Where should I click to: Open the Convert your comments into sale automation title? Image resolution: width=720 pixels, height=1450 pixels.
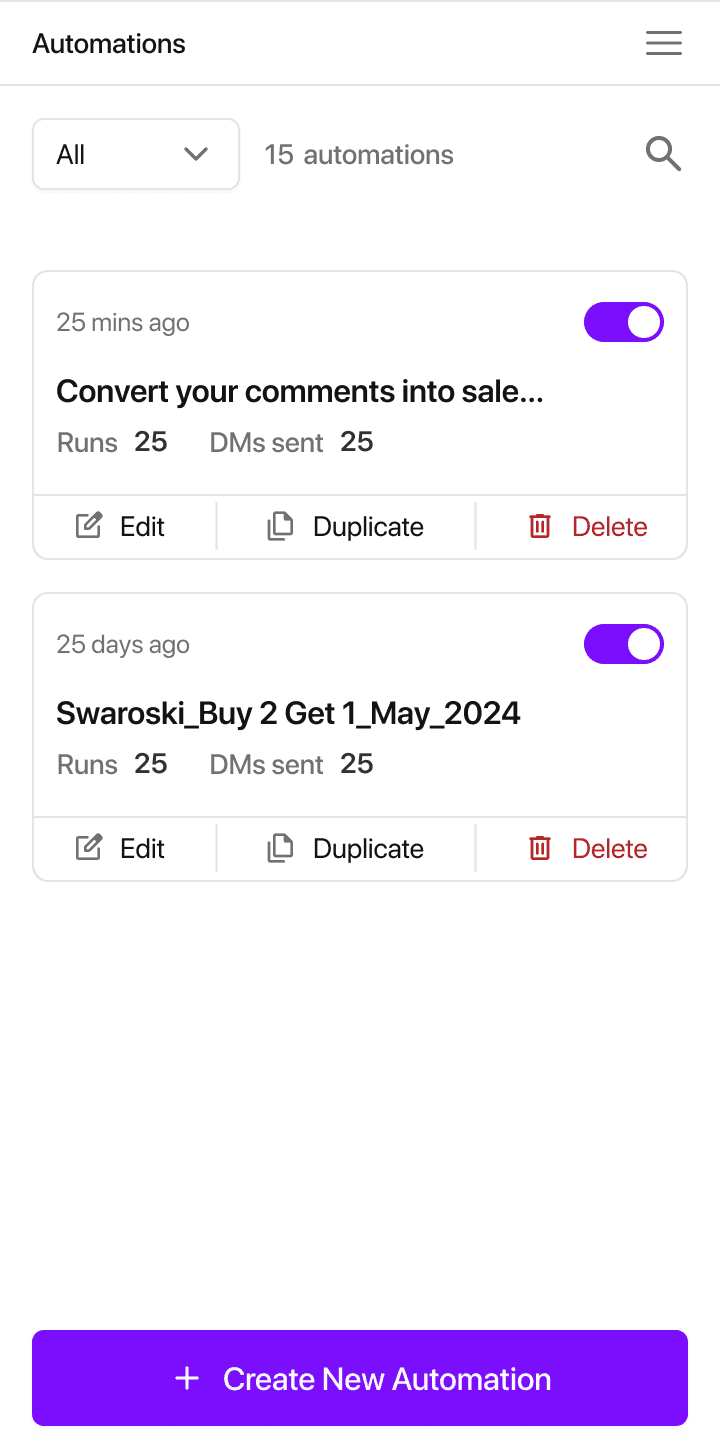click(300, 391)
